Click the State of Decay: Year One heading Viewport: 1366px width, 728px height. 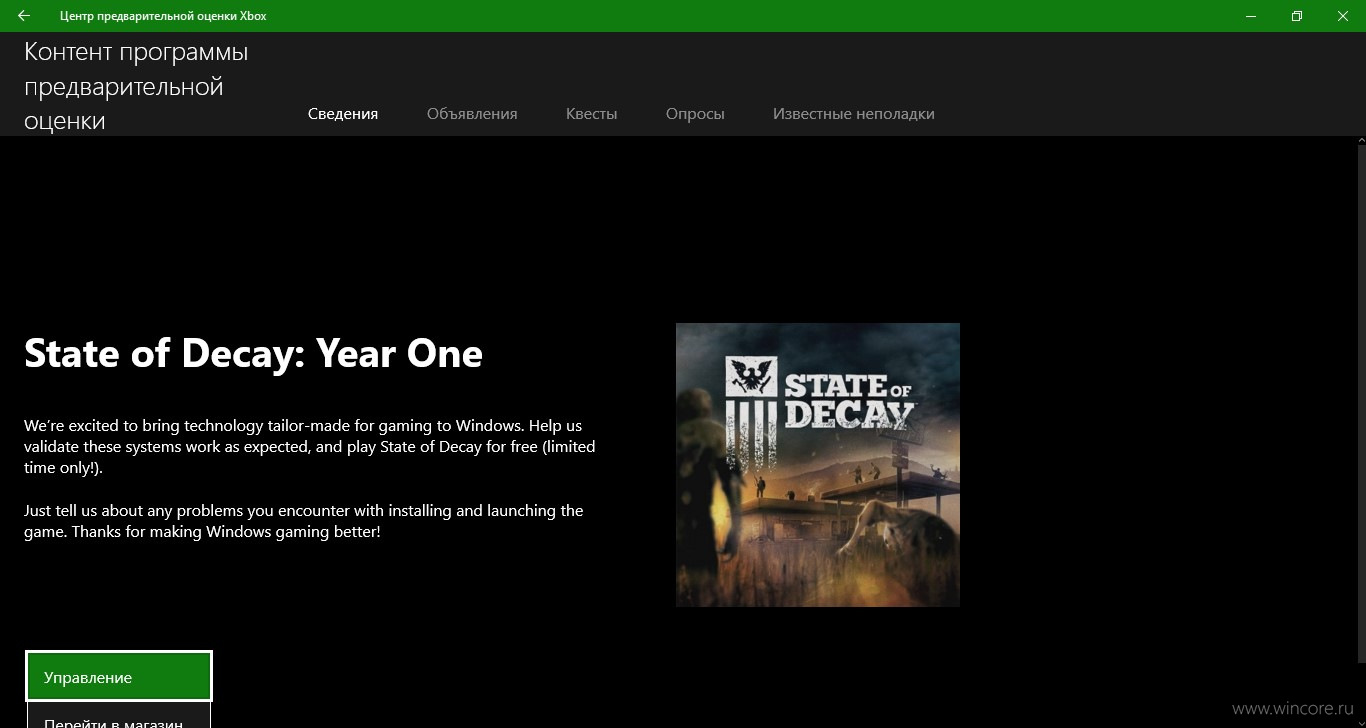(253, 353)
